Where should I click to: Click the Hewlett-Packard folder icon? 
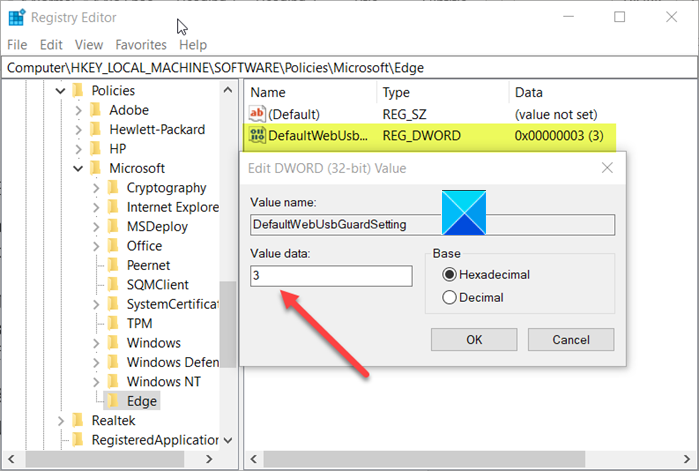coord(96,129)
